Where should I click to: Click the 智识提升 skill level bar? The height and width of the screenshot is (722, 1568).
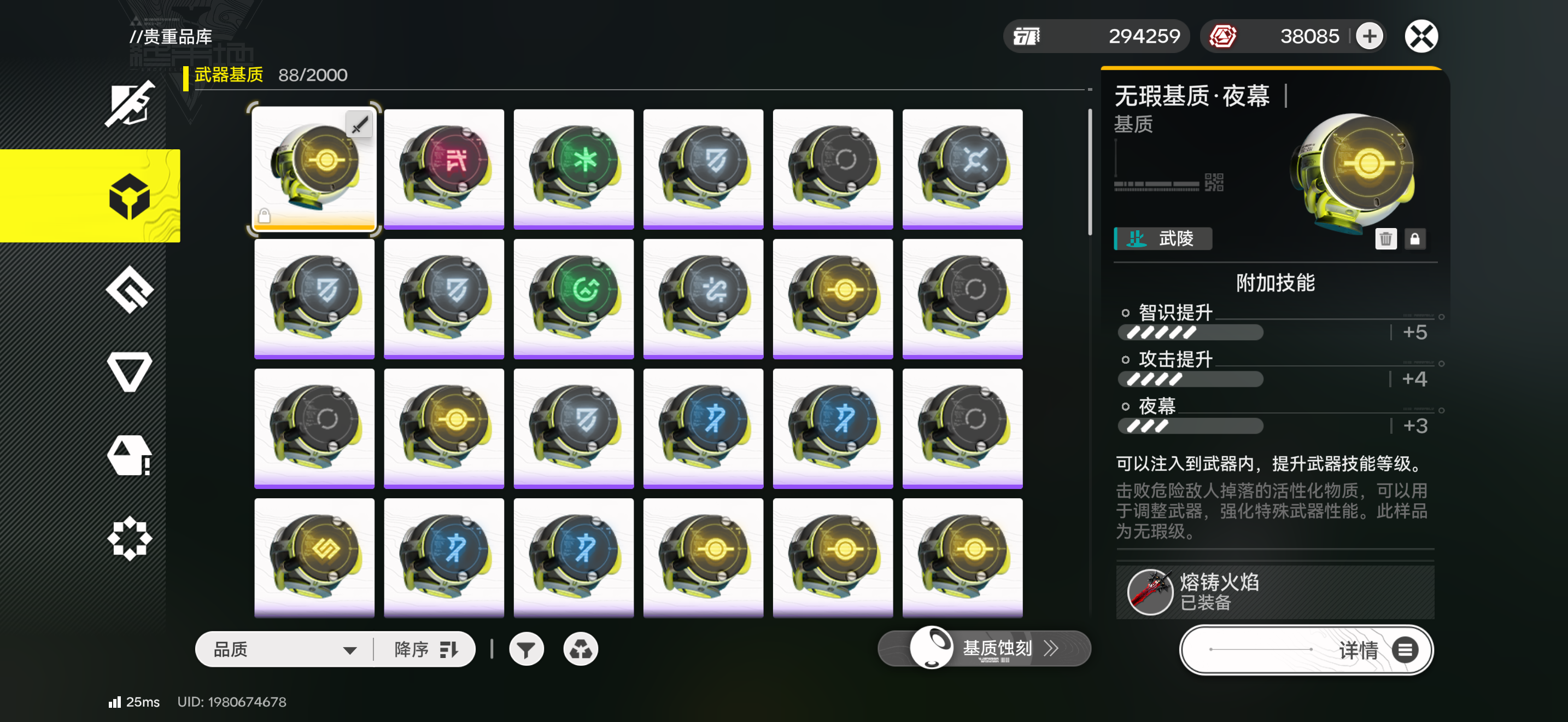1190,333
